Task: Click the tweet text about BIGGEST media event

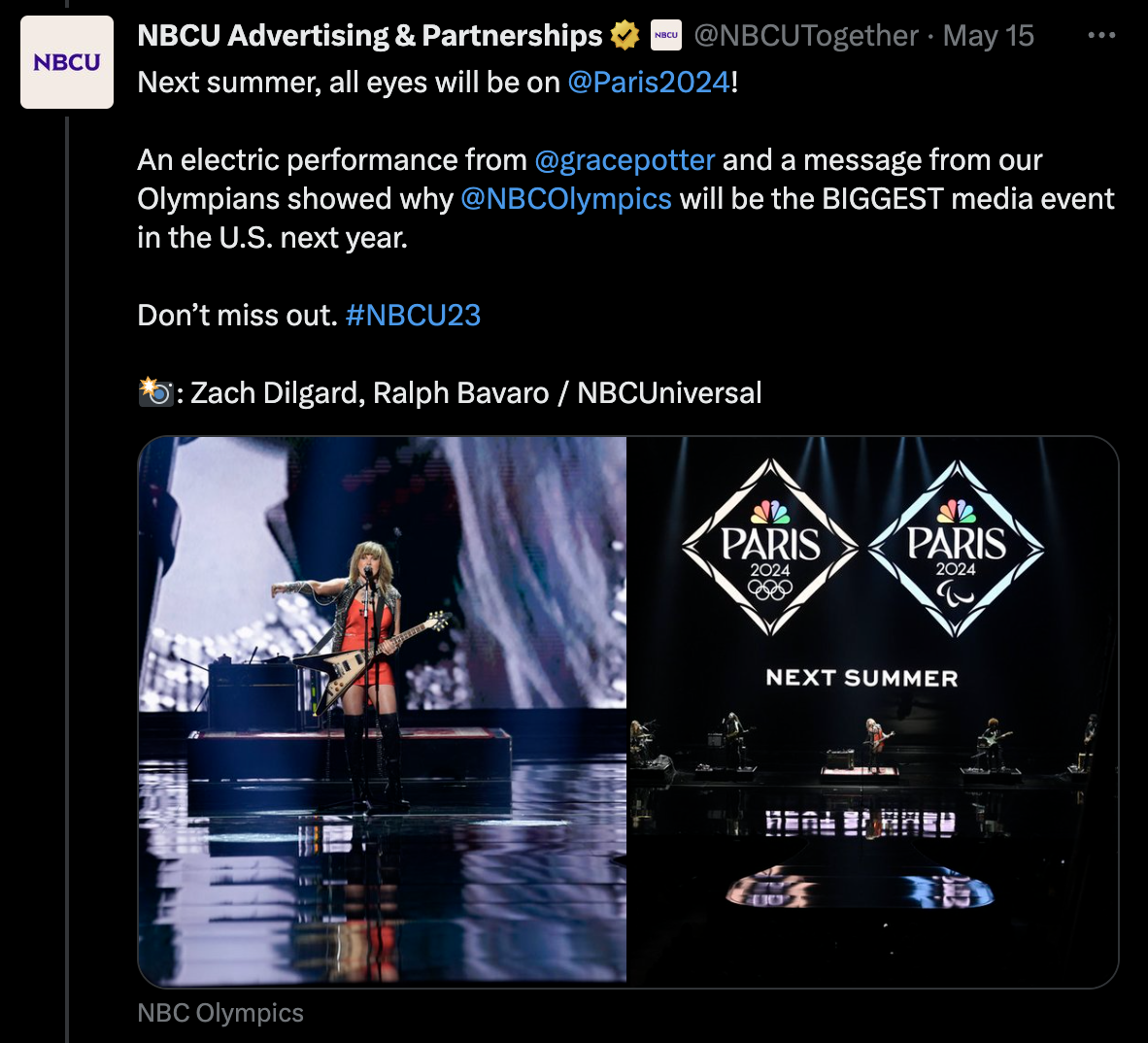Action: pos(625,198)
